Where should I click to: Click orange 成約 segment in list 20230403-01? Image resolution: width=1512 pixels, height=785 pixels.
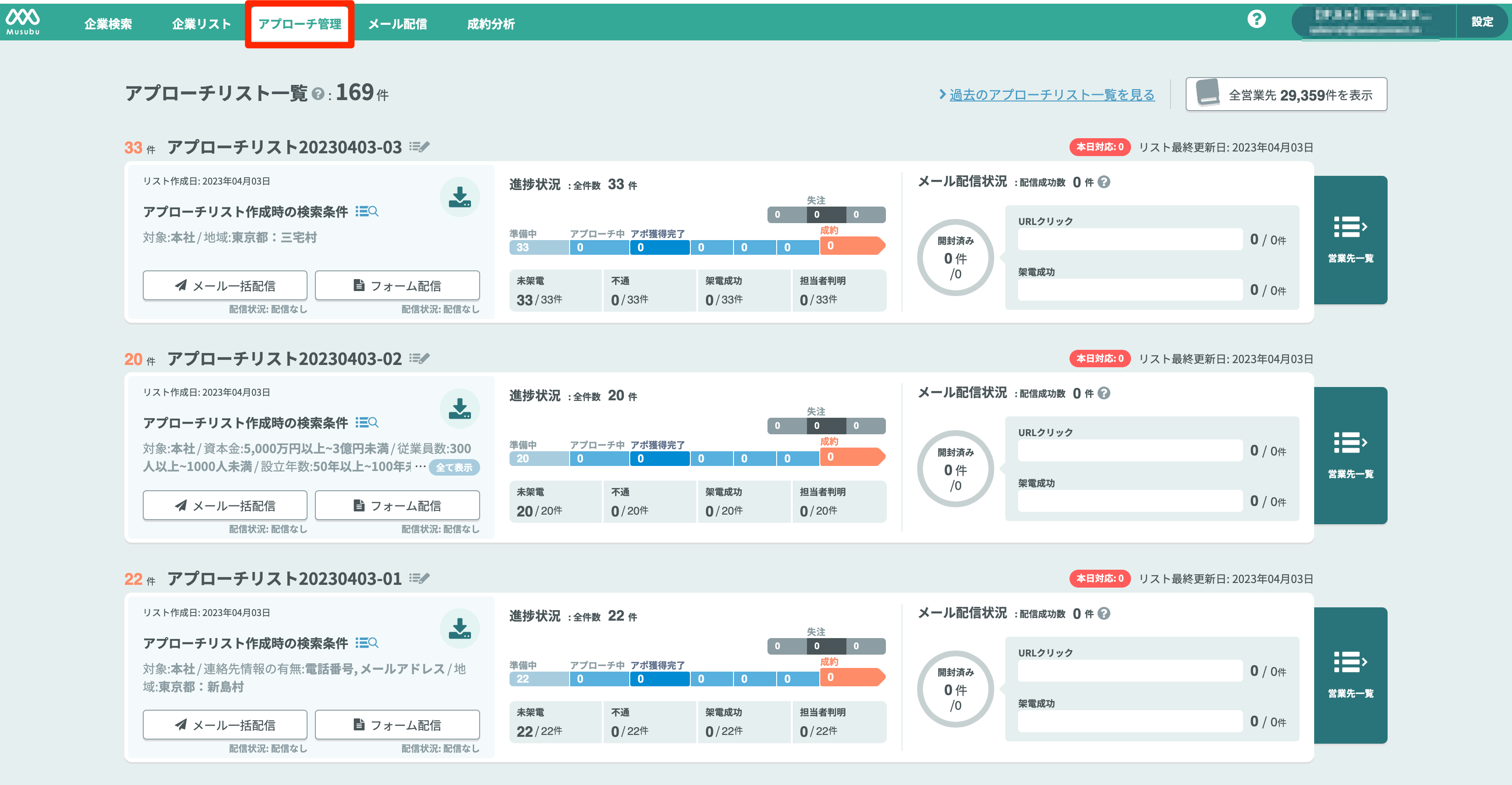click(x=852, y=677)
